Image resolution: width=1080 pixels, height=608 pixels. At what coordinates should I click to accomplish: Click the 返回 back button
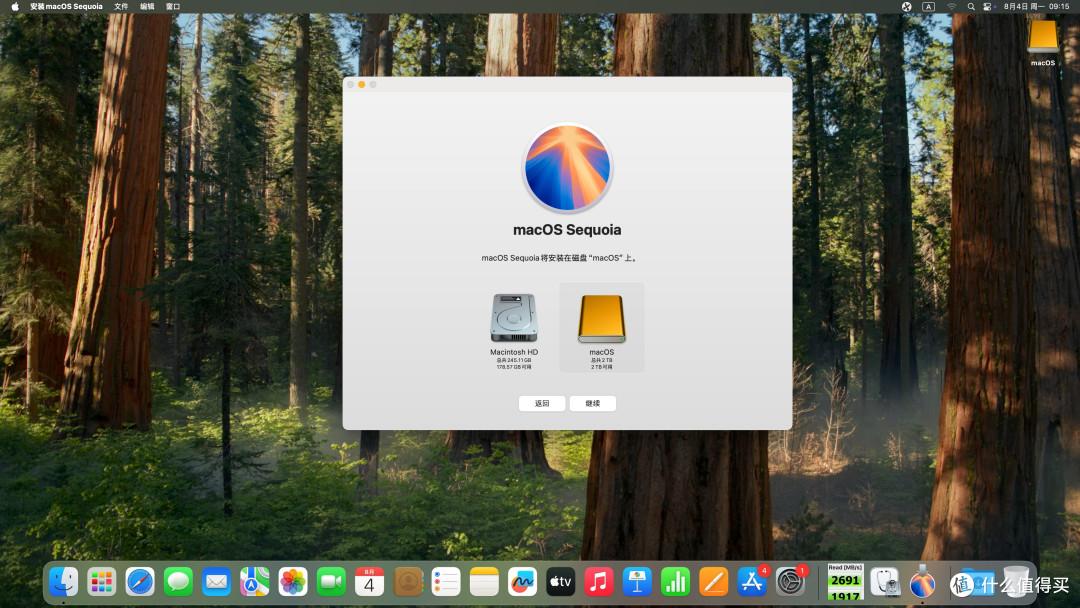click(542, 403)
